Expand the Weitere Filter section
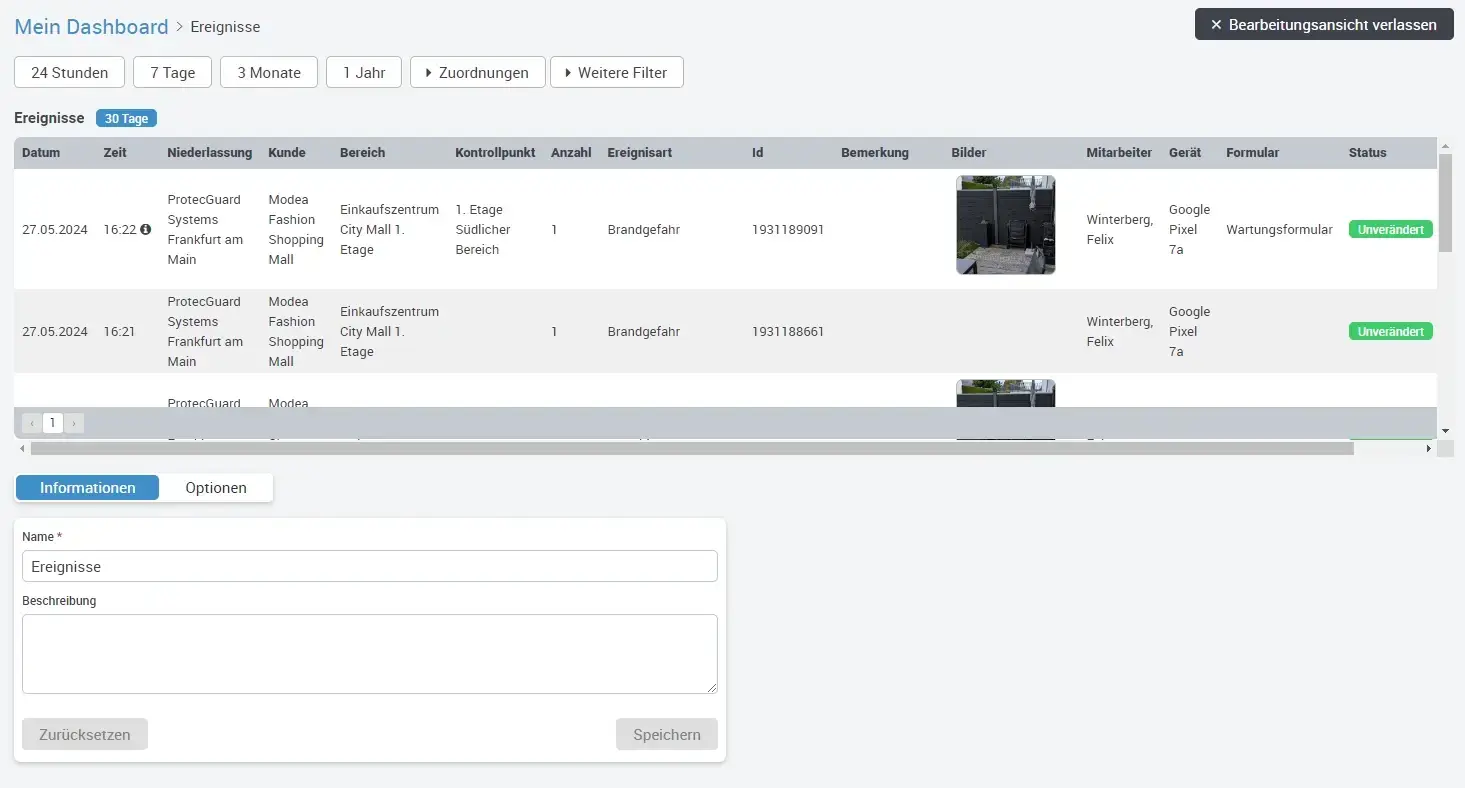Image resolution: width=1465 pixels, height=788 pixels. [616, 72]
